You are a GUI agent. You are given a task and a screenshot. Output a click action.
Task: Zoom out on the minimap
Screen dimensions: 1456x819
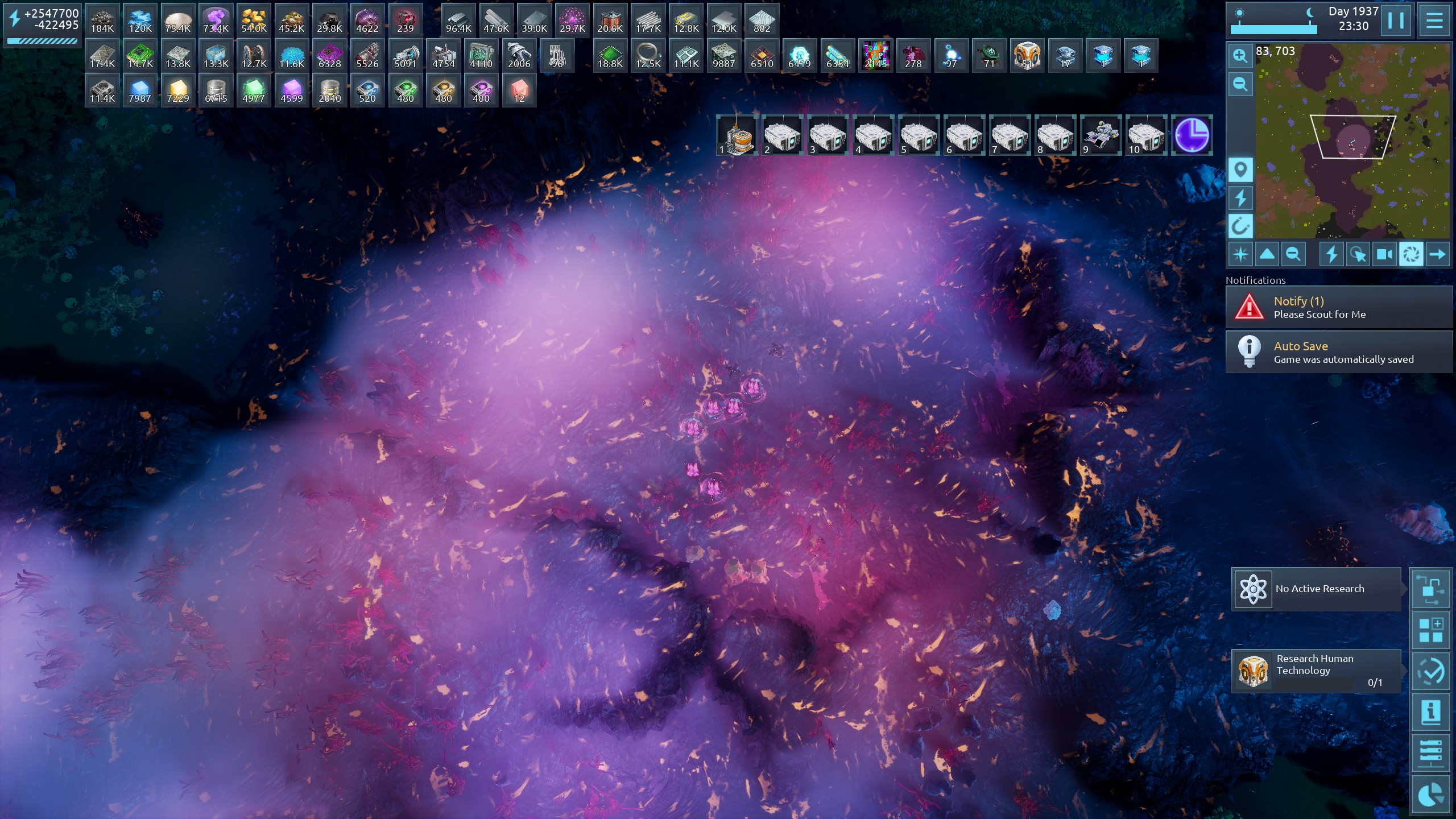pyautogui.click(x=1240, y=85)
